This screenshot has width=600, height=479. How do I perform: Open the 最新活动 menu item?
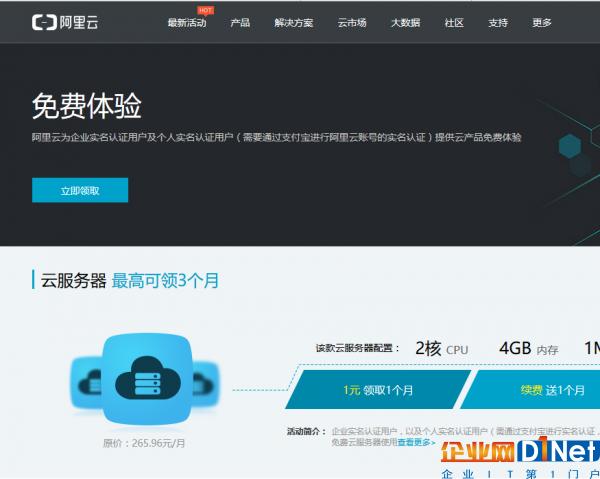click(187, 23)
